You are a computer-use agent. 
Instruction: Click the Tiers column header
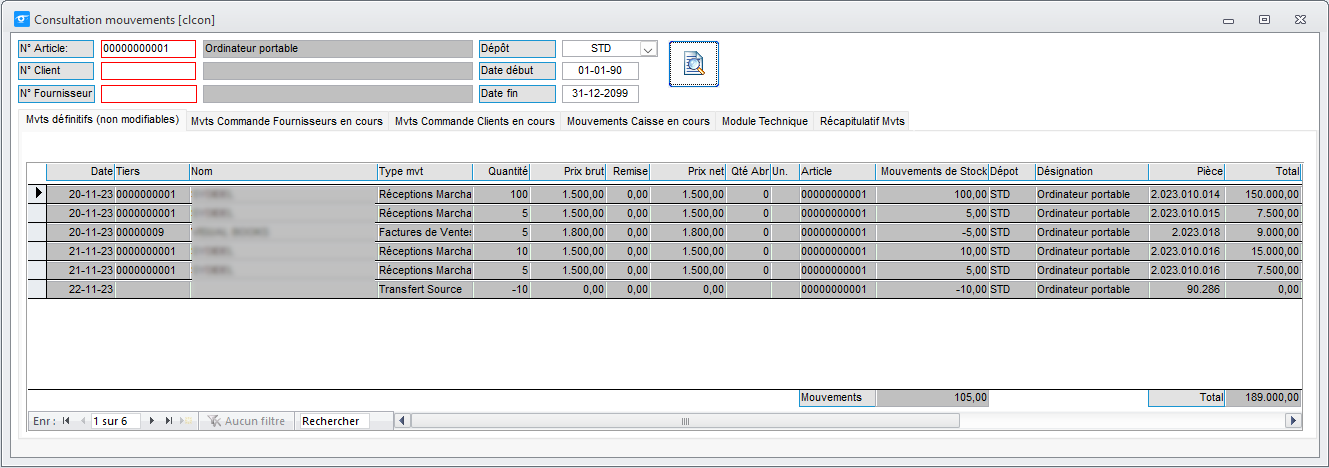coord(151,172)
